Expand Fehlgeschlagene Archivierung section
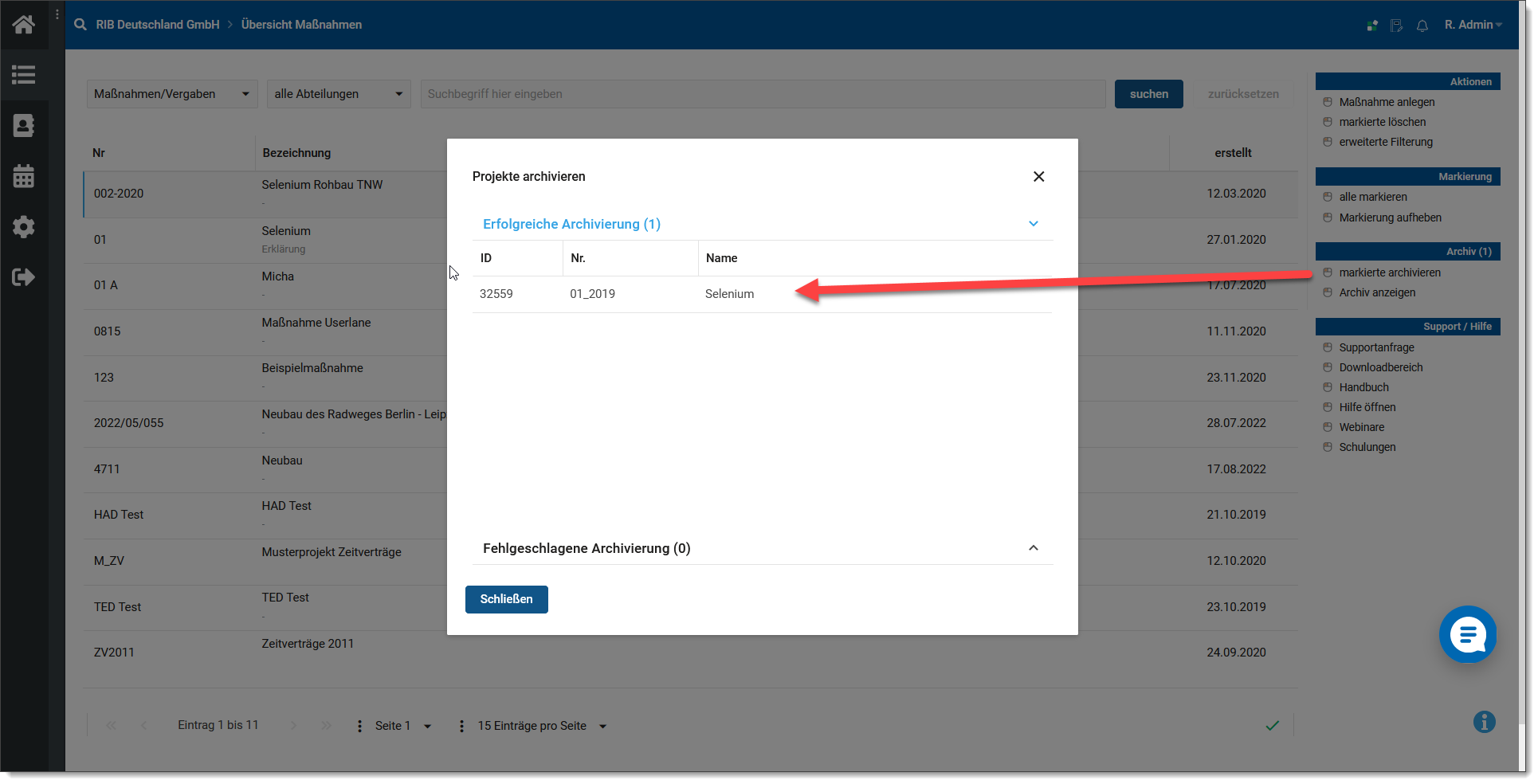Image resolution: width=1538 pixels, height=784 pixels. point(1034,548)
